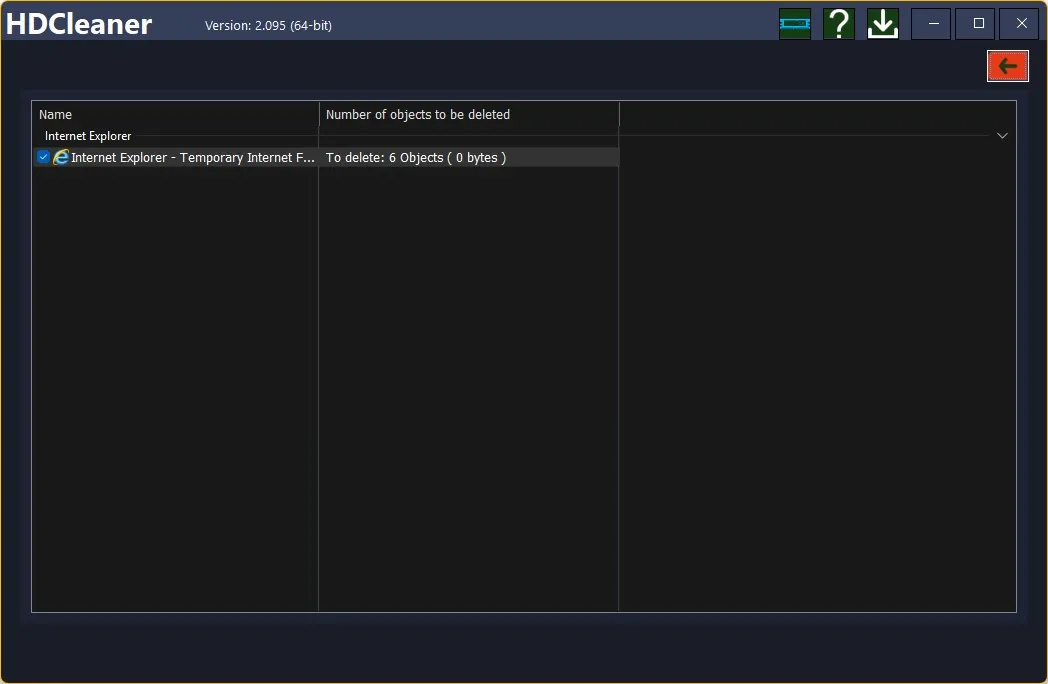The width and height of the screenshot is (1048, 684).
Task: Minimize the HDCleaner window
Action: pyautogui.click(x=933, y=23)
